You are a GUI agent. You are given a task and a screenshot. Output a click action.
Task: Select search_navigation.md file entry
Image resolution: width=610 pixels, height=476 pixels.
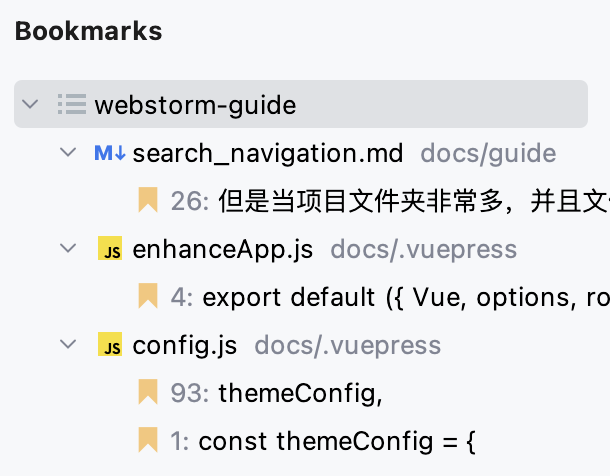[x=267, y=153]
